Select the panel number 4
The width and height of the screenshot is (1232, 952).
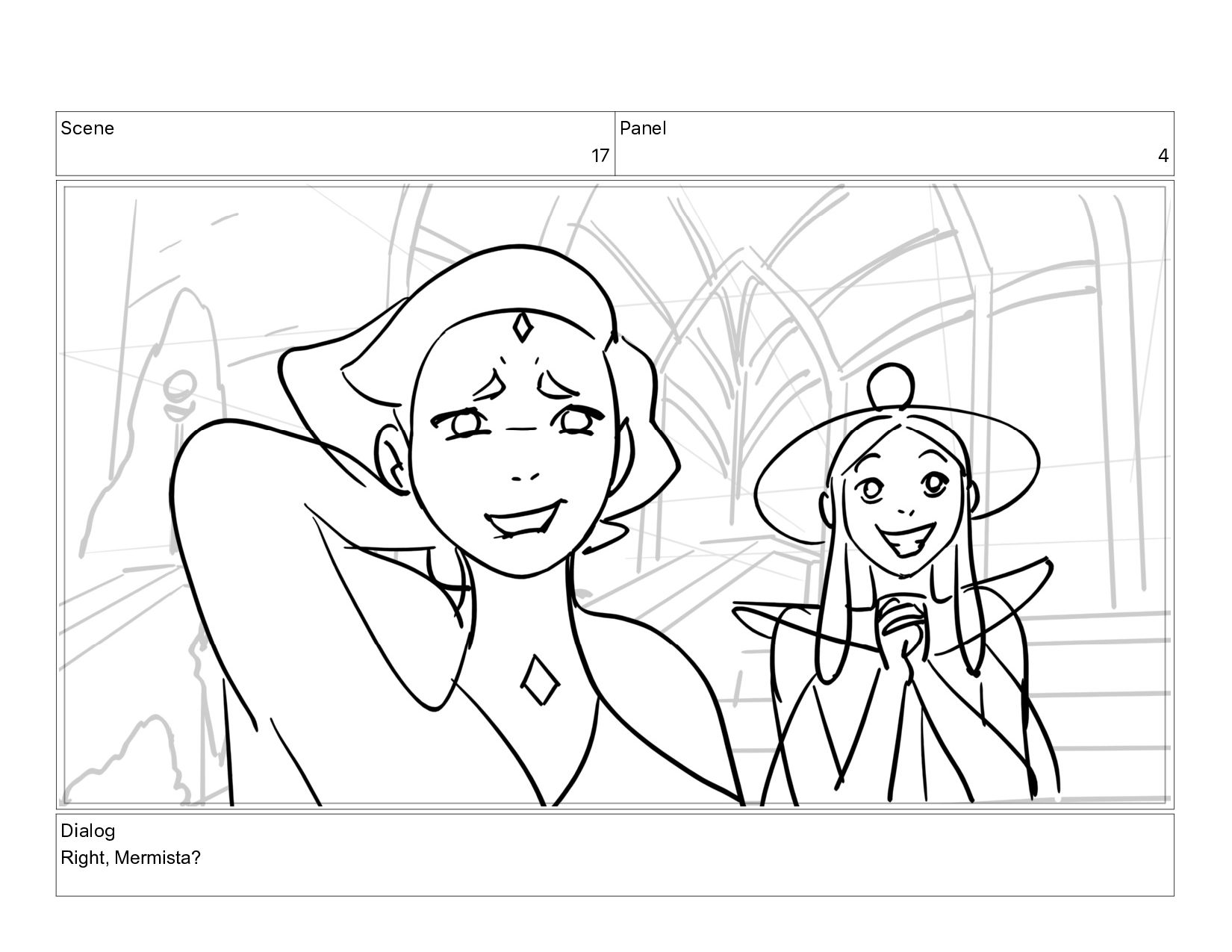click(x=1163, y=156)
